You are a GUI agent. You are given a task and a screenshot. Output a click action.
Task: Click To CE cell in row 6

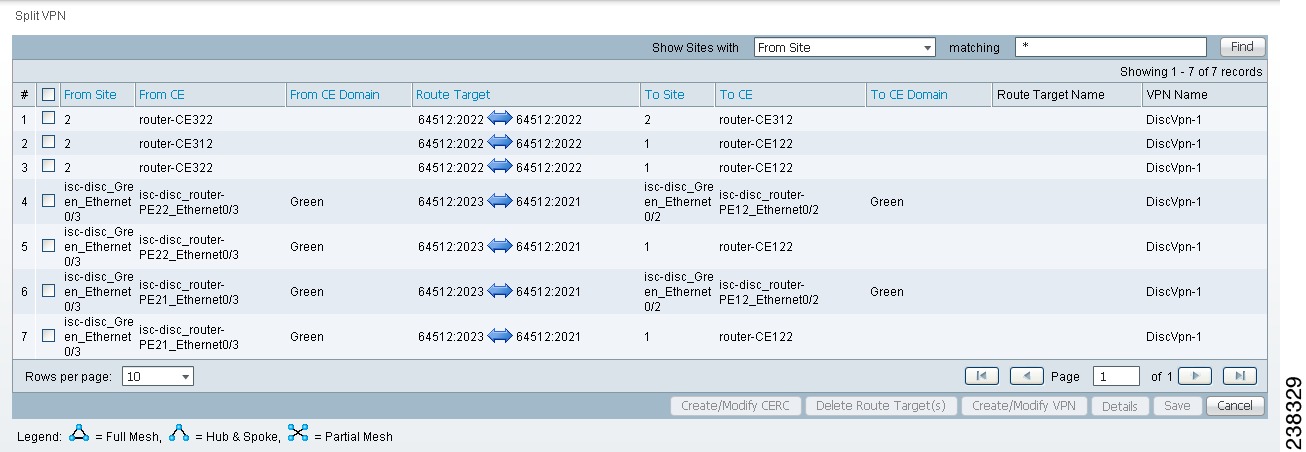point(769,291)
